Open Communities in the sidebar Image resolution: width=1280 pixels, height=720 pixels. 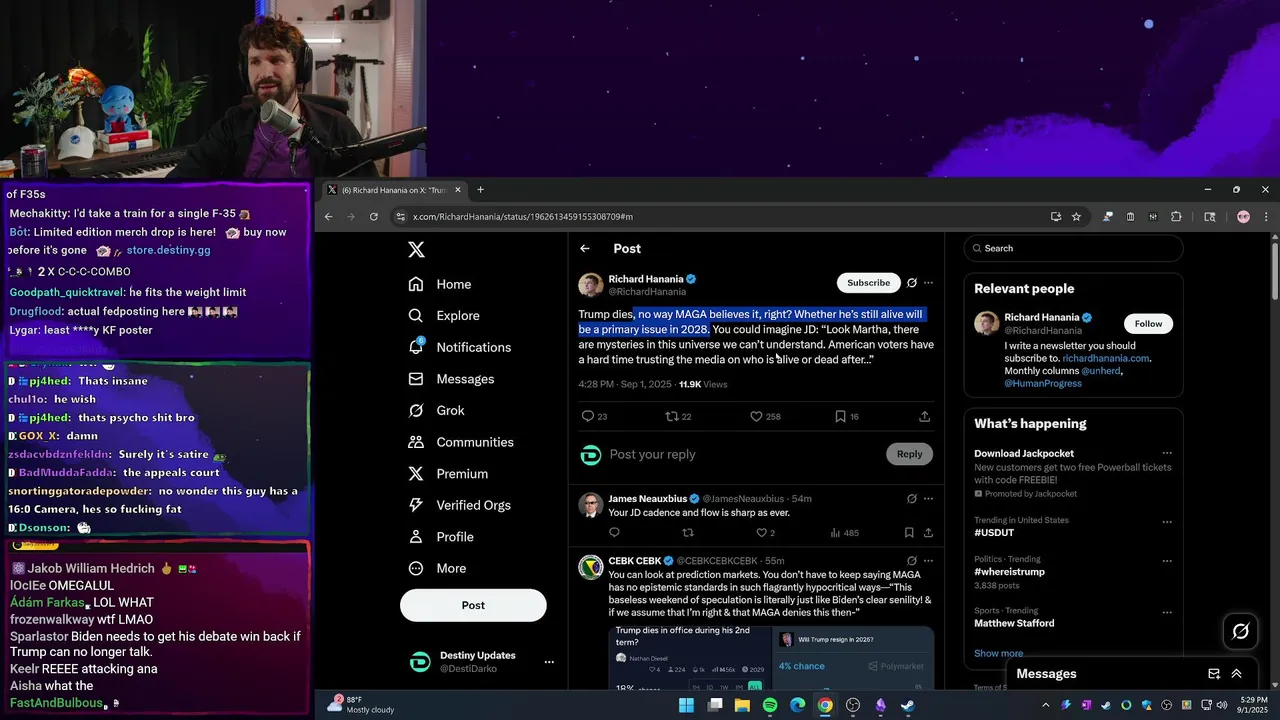(x=461, y=442)
